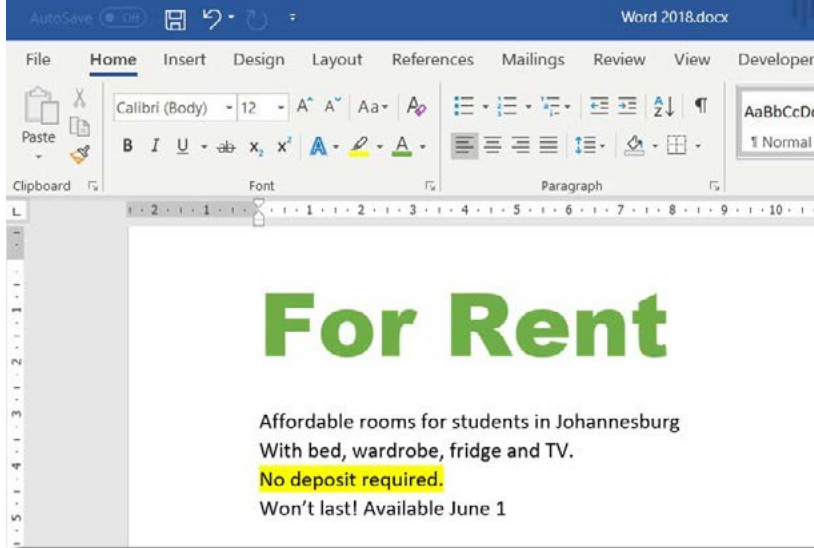
Task: Open the Review tab
Action: (x=619, y=60)
